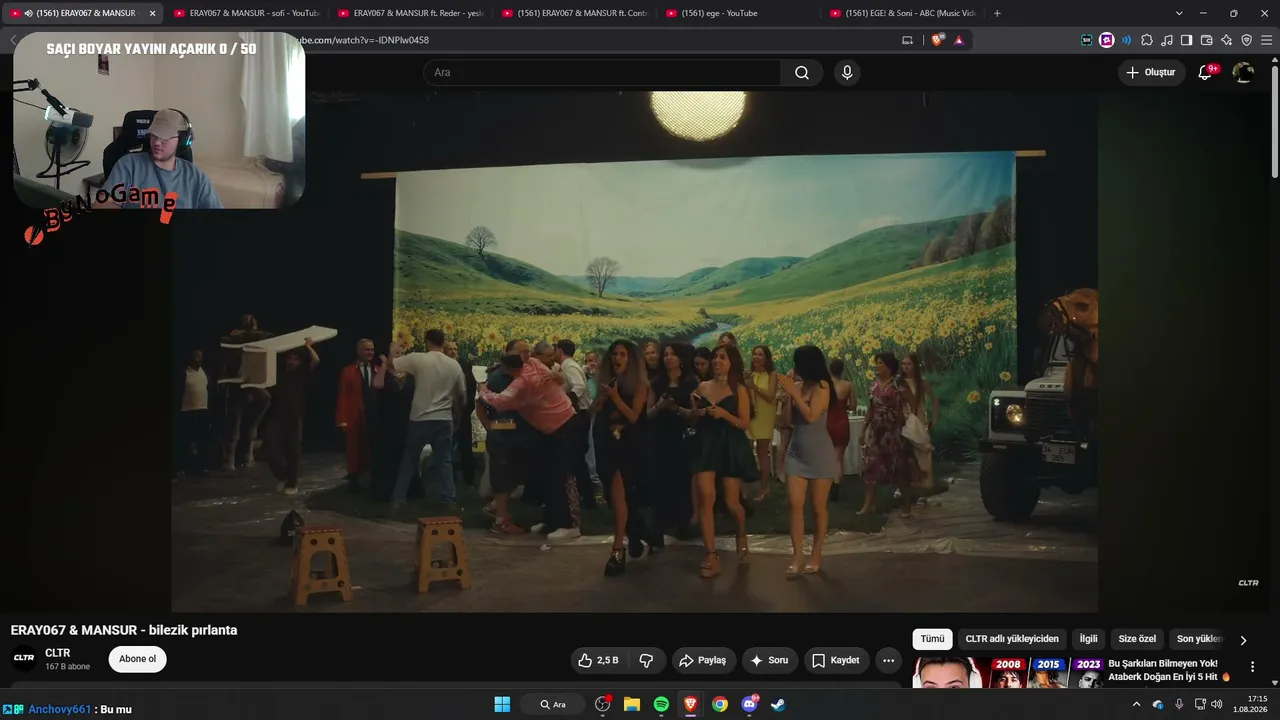Click the page vertical scrollbar thumb

pyautogui.click(x=1275, y=120)
